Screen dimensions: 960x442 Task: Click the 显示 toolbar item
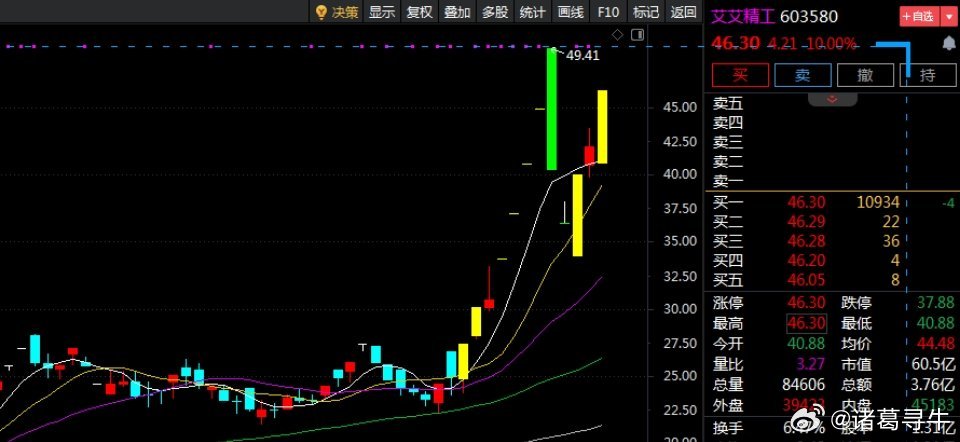pos(382,12)
